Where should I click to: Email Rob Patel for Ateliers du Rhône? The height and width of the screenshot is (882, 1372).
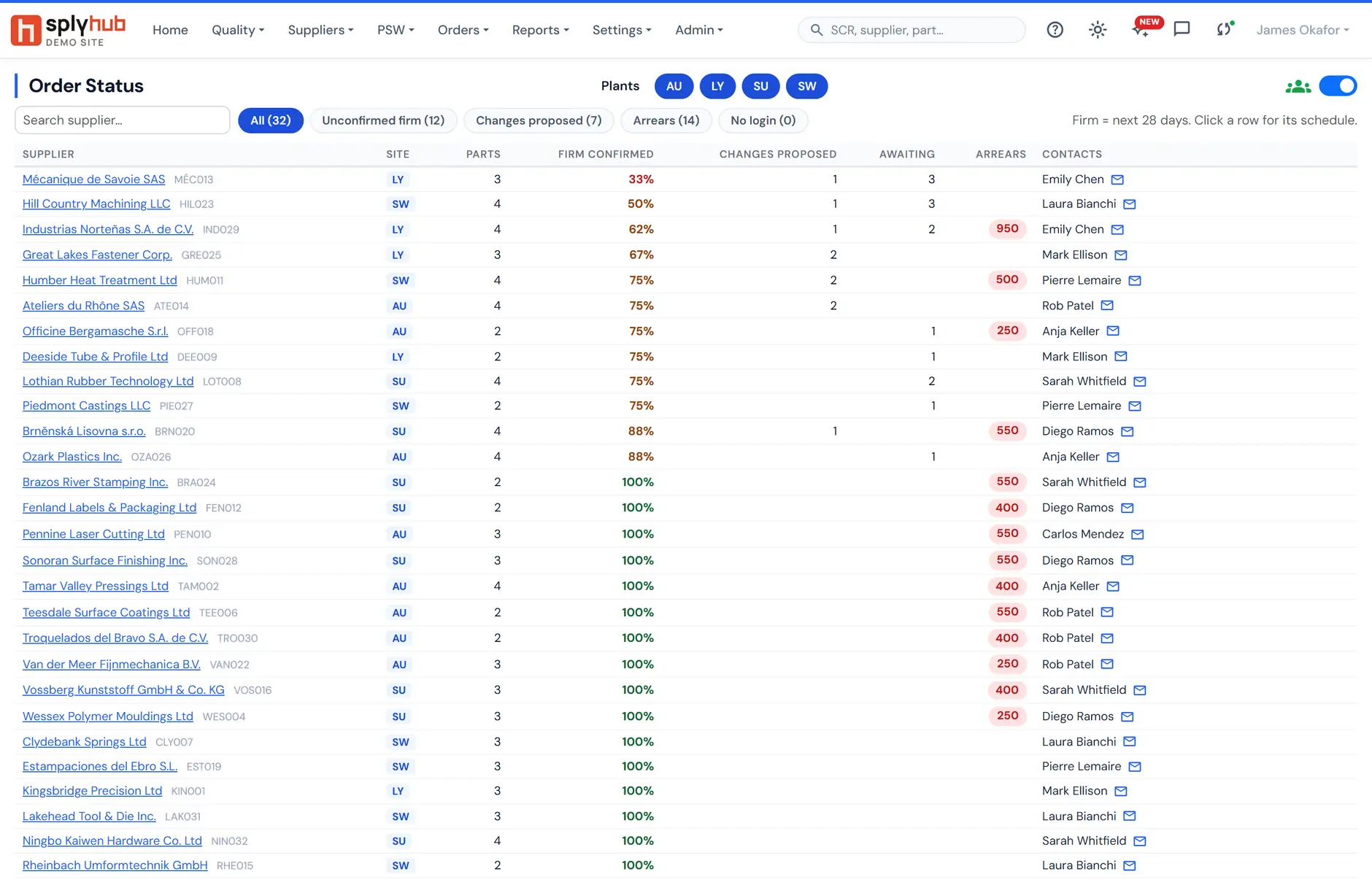pyautogui.click(x=1107, y=306)
